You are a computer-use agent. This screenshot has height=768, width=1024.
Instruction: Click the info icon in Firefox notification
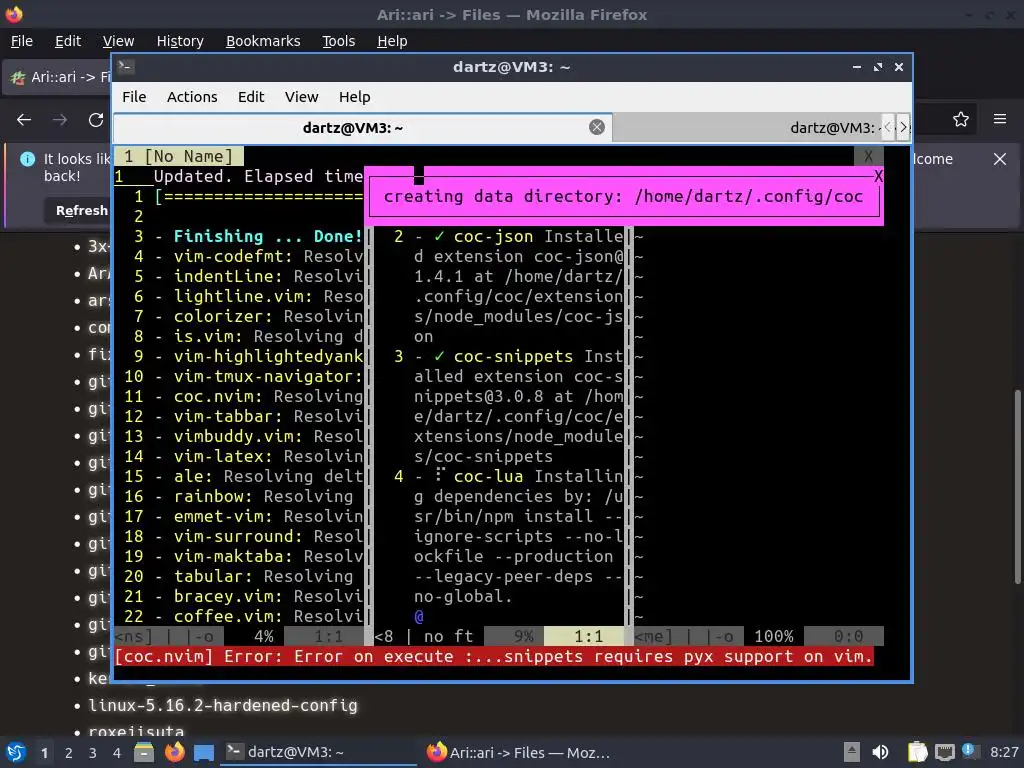click(27, 159)
